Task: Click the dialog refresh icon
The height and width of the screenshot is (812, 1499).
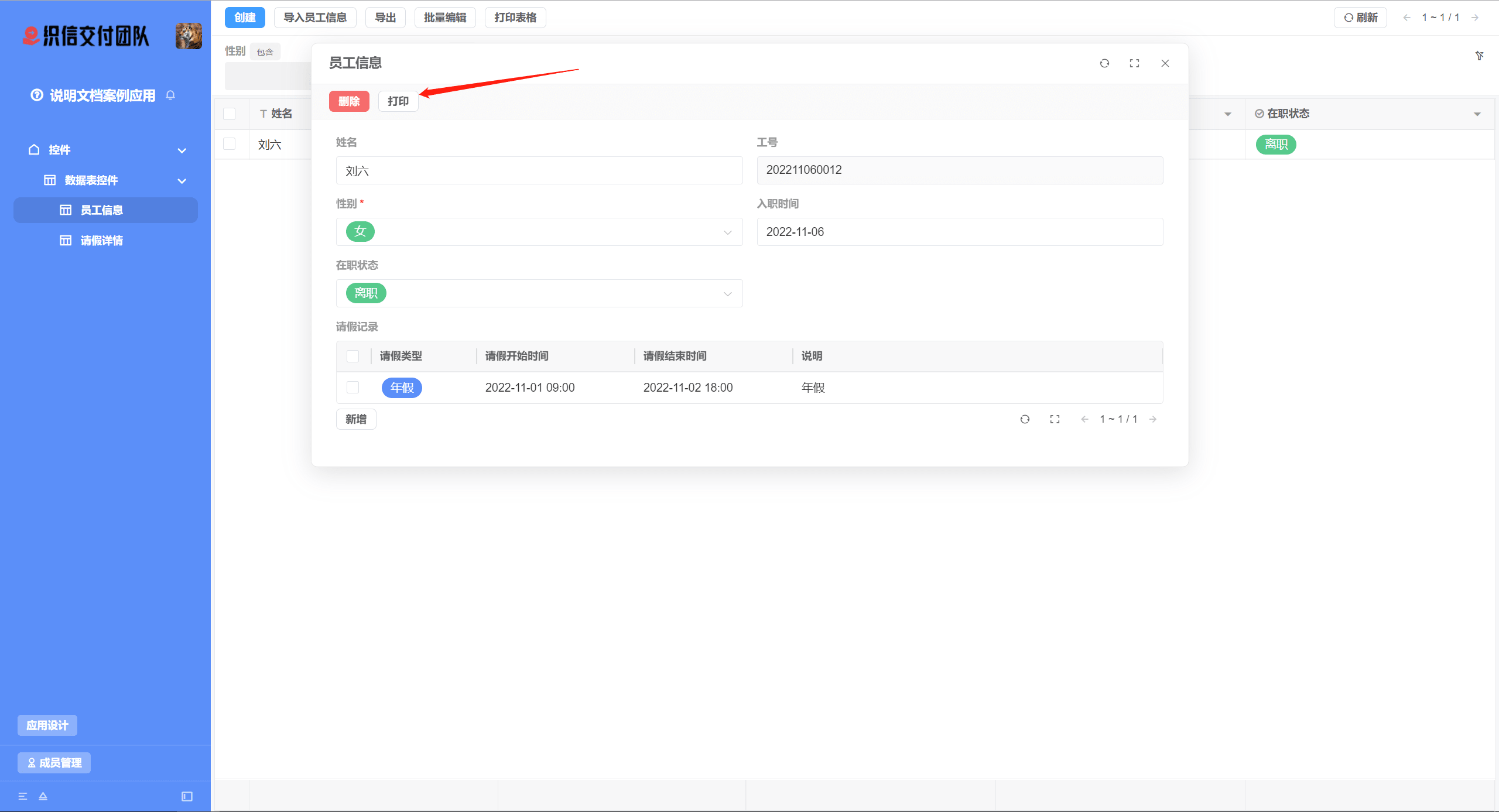Action: [1104, 63]
